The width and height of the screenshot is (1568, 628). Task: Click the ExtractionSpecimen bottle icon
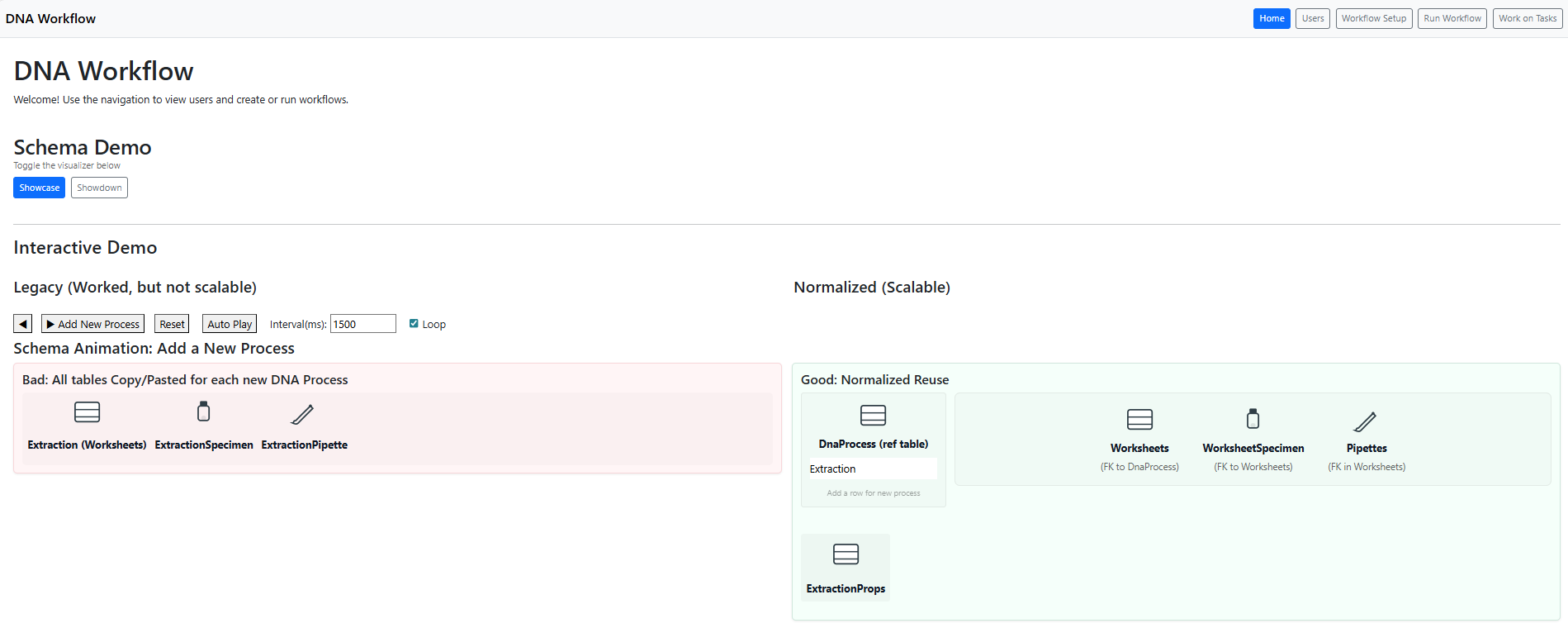pyautogui.click(x=203, y=412)
